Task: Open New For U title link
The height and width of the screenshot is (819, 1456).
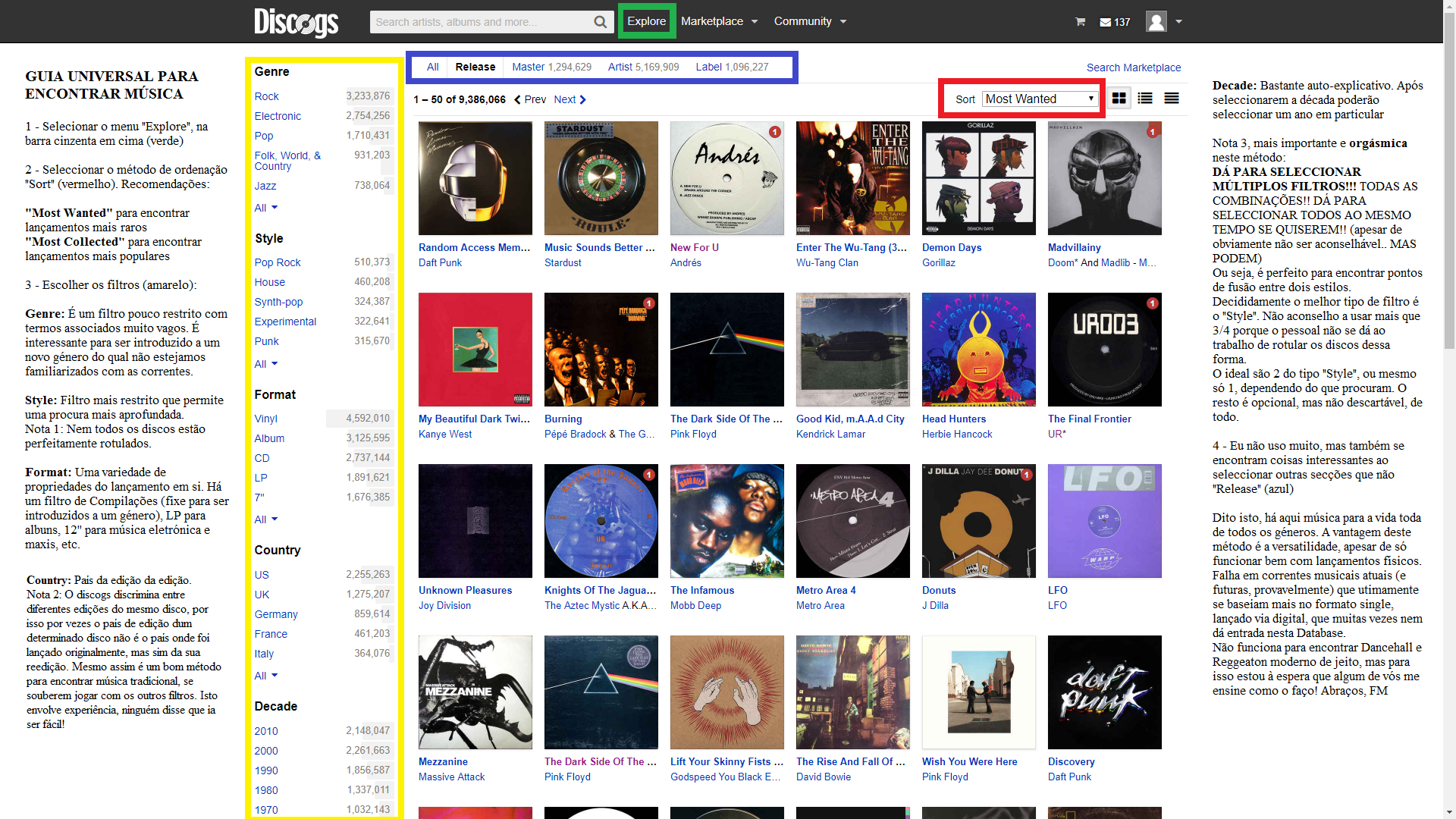Action: click(695, 248)
